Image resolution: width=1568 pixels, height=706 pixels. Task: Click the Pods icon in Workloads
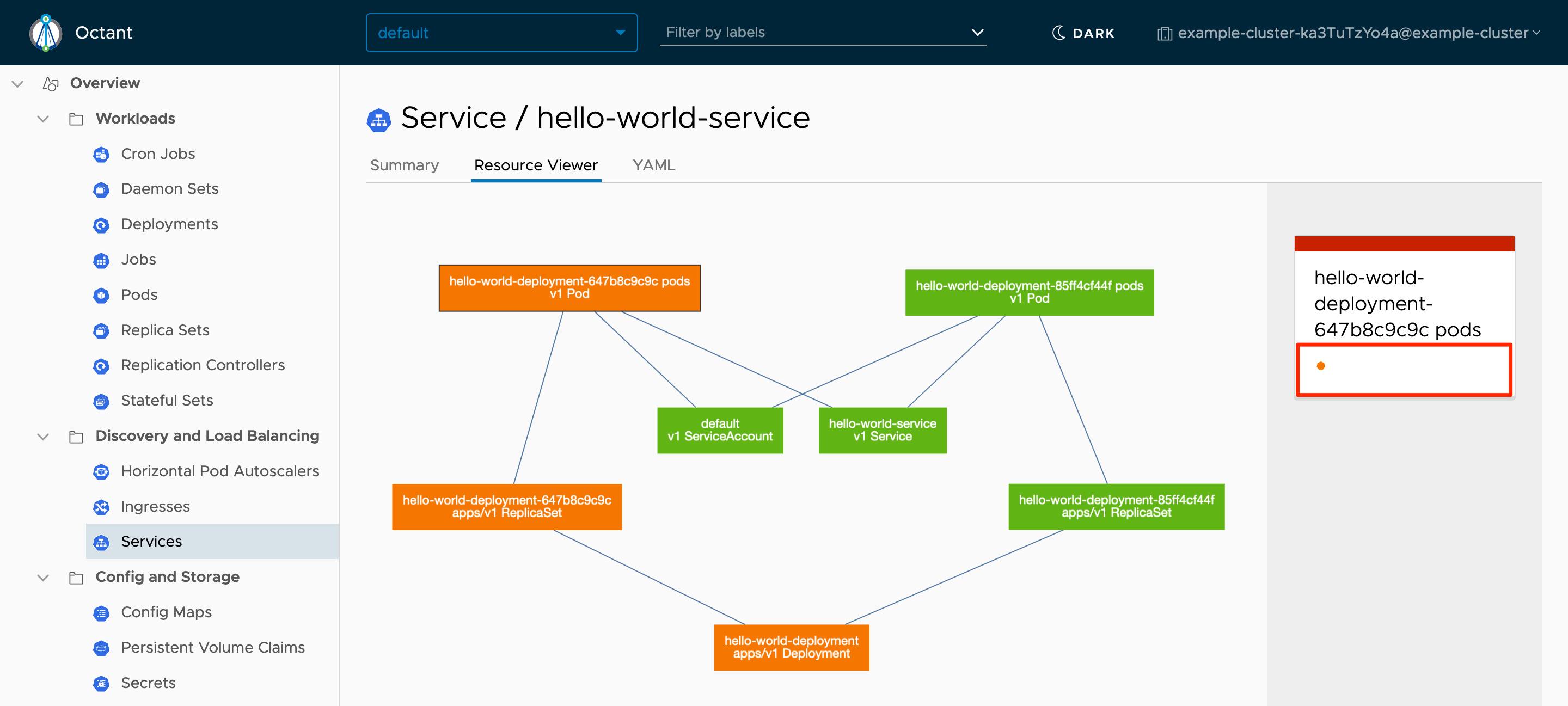[x=102, y=294]
